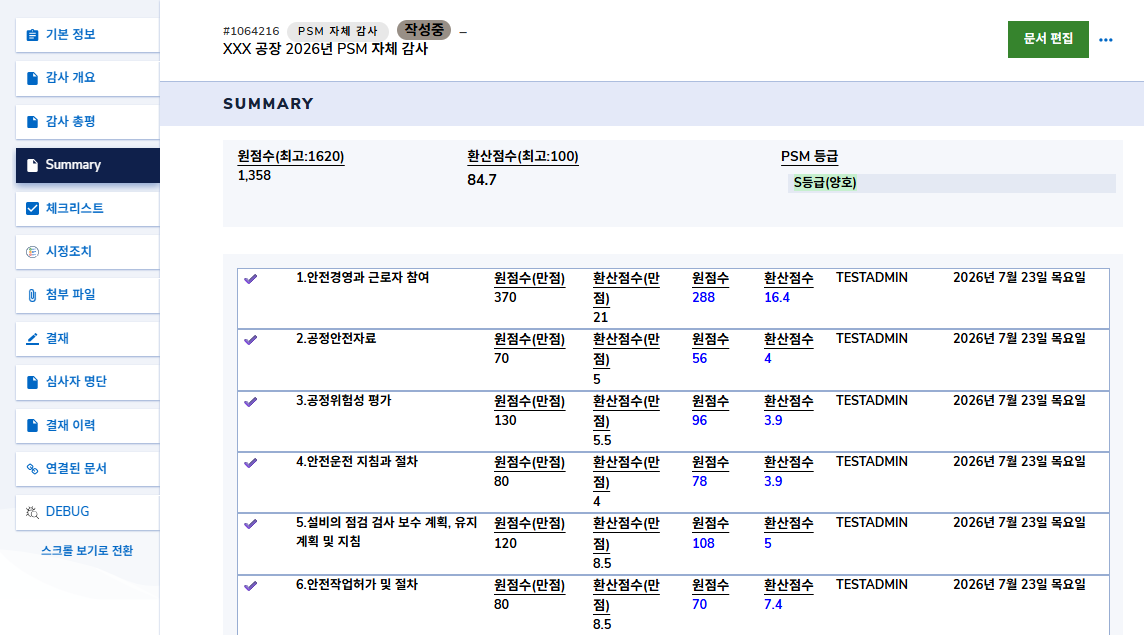Click checkmark of 4.안전운전 지침과 절차 row
This screenshot has height=635, width=1144.
[250, 462]
